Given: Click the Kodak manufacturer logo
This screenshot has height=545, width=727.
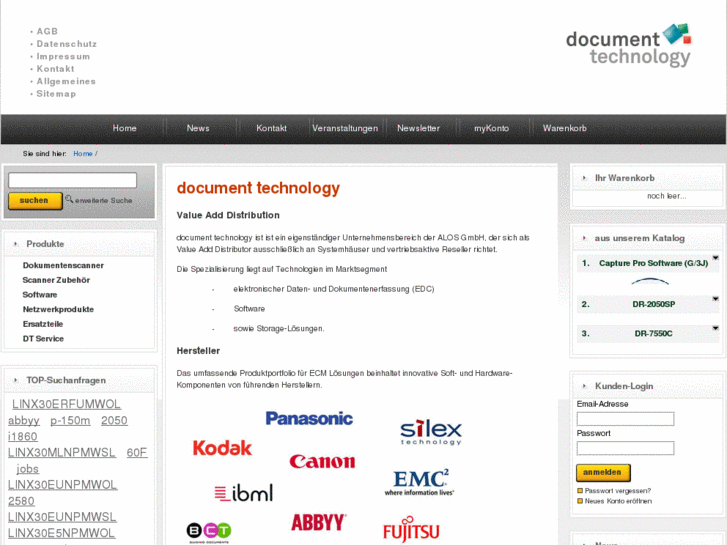Looking at the screenshot, I should [222, 448].
